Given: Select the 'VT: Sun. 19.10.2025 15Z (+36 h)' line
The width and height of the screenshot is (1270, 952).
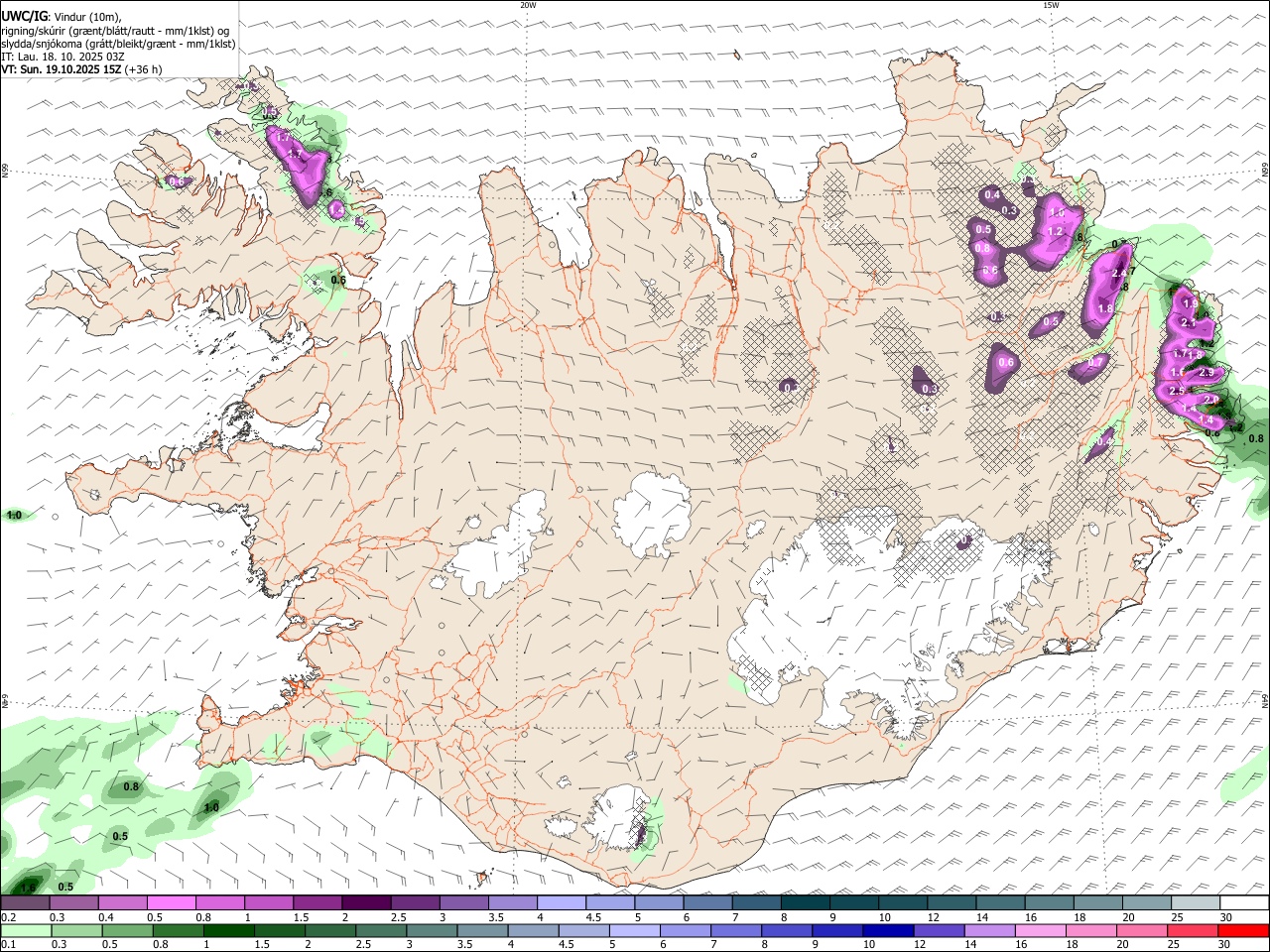Looking at the screenshot, I should click(x=81, y=69).
